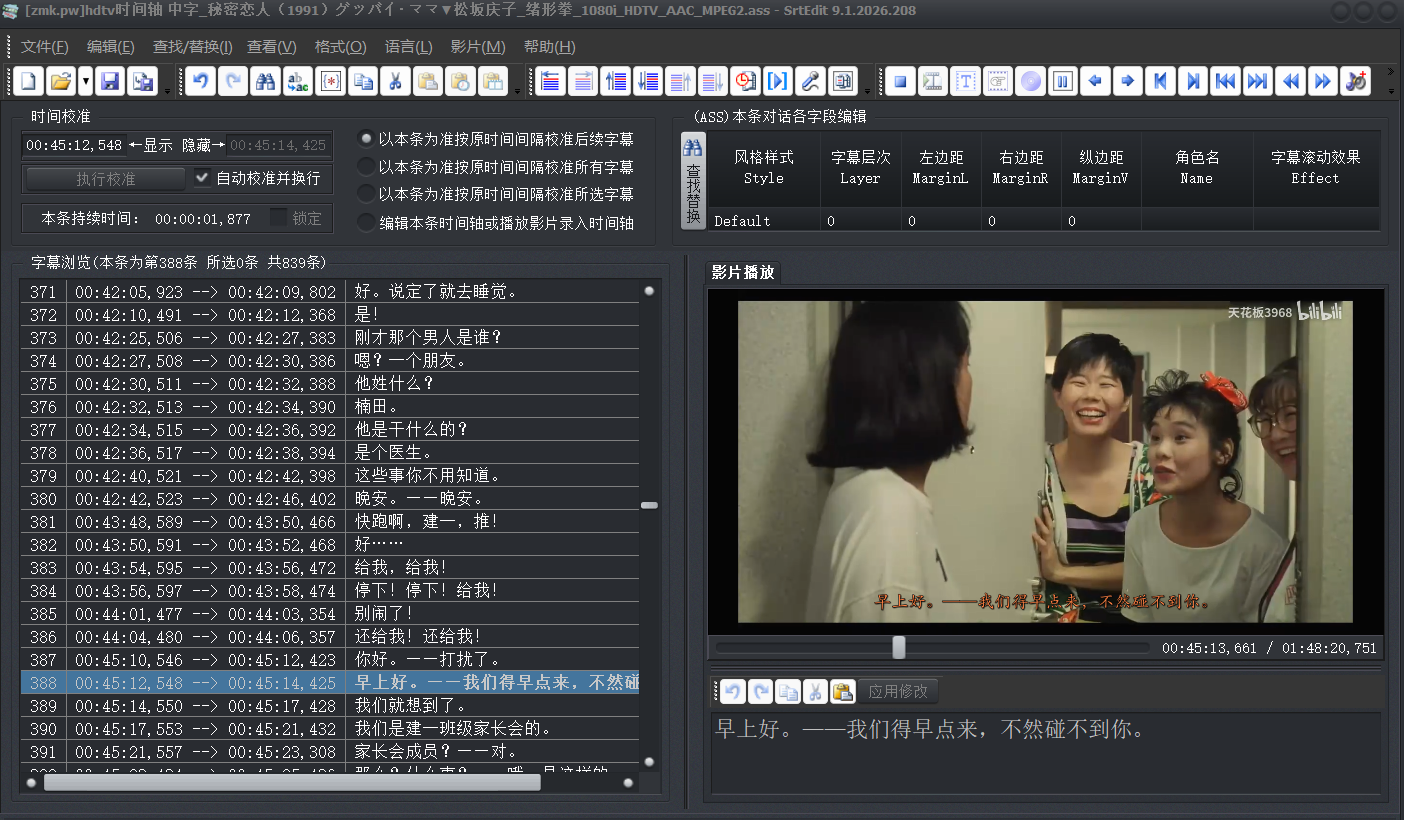Viewport: 1404px width, 820px height.
Task: Undo in the subtitle text editor toolbar
Action: click(x=733, y=691)
